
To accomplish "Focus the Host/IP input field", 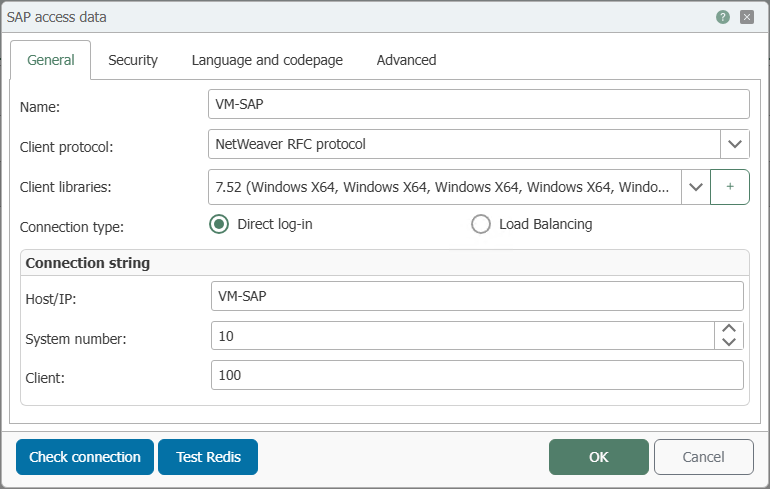I will pos(477,296).
